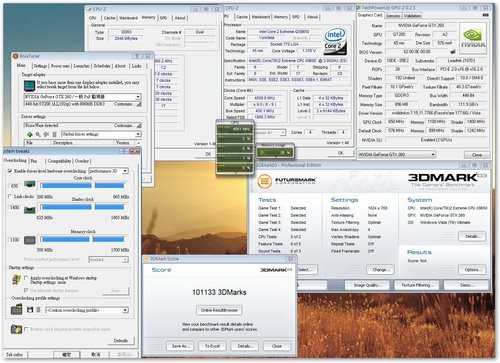Click the memory clock chip icon in System tweaks
This screenshot has height=363, width=500.
[x=30, y=240]
